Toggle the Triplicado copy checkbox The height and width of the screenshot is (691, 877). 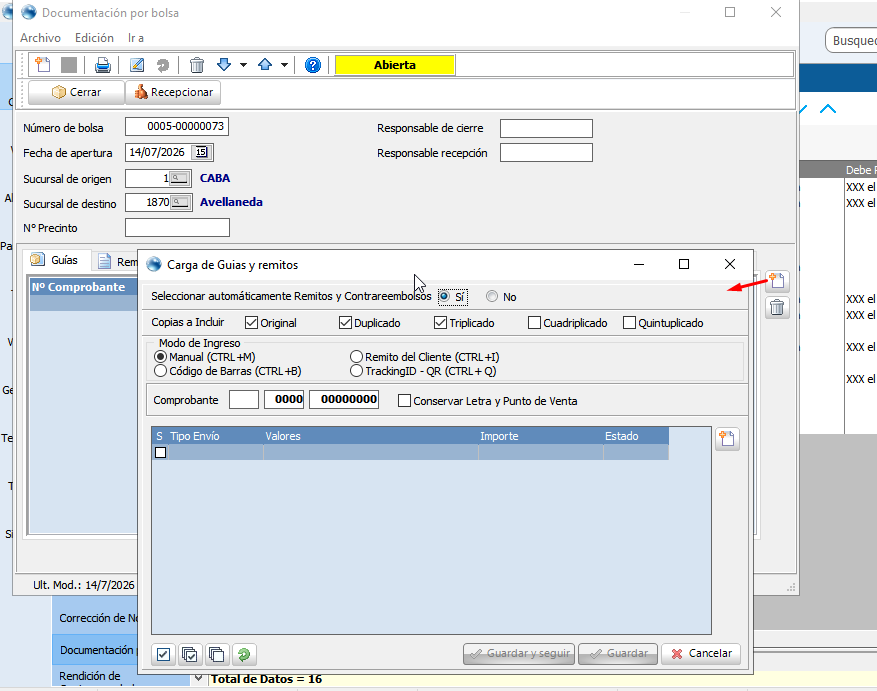click(x=440, y=323)
